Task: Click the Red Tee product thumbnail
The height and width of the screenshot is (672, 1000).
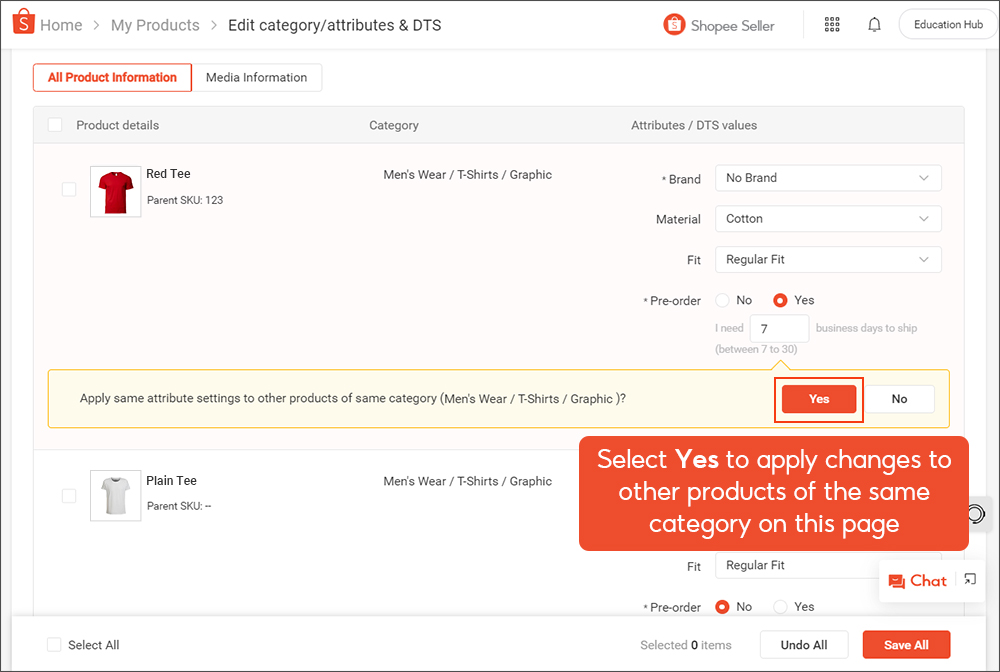Action: point(115,190)
